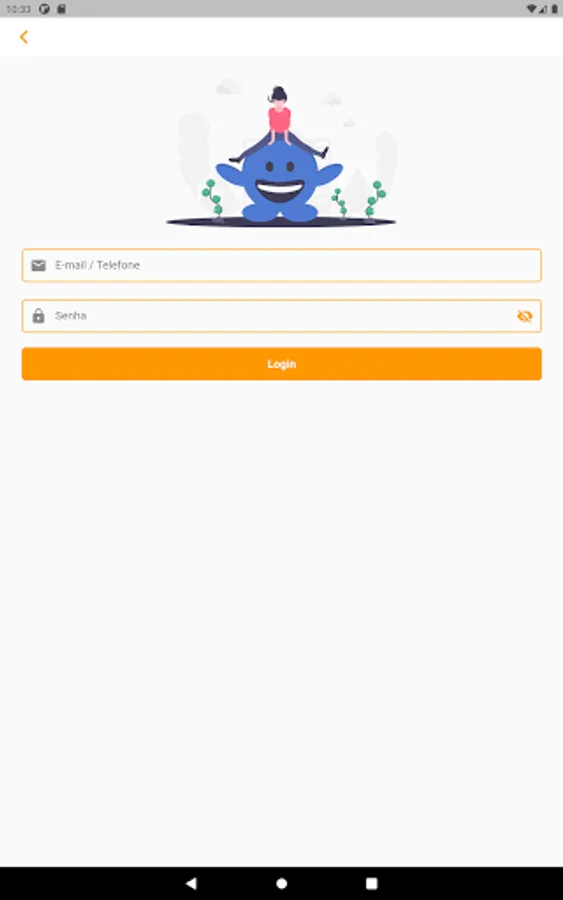The image size is (563, 900).
Task: Click the padlock icon beside Senha
Action: coord(38,316)
